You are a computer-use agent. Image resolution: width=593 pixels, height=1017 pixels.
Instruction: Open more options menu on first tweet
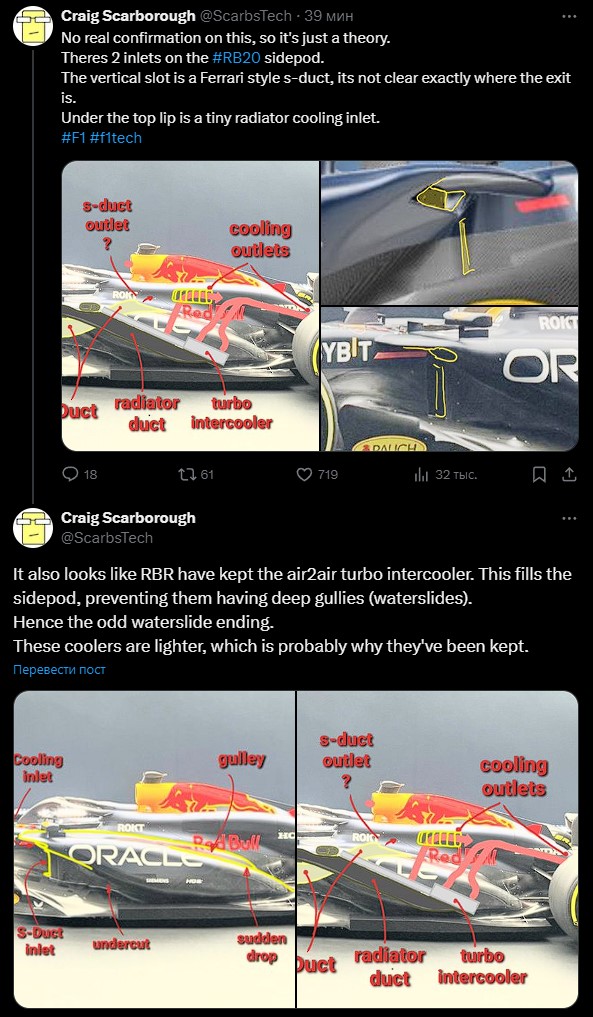(x=569, y=16)
